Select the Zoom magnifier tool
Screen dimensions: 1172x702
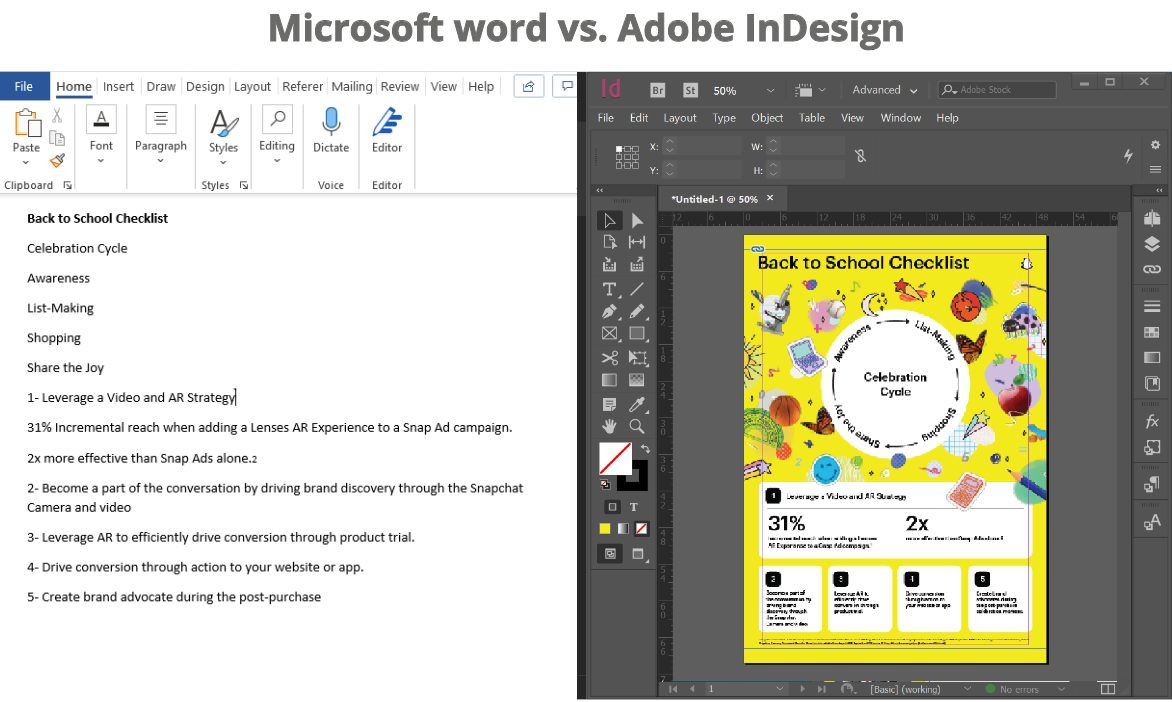637,427
